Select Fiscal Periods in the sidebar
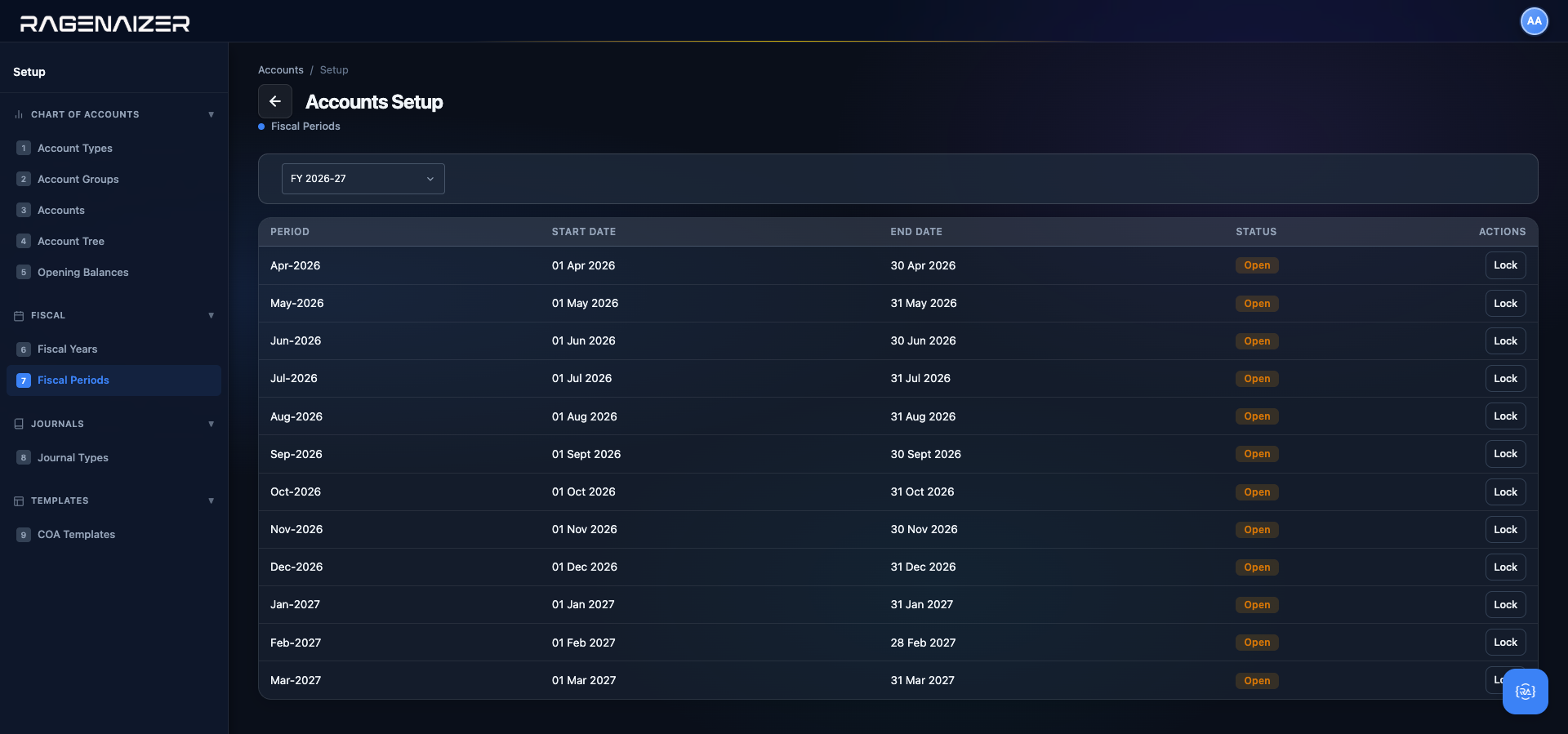This screenshot has width=1568, height=734. [114, 380]
